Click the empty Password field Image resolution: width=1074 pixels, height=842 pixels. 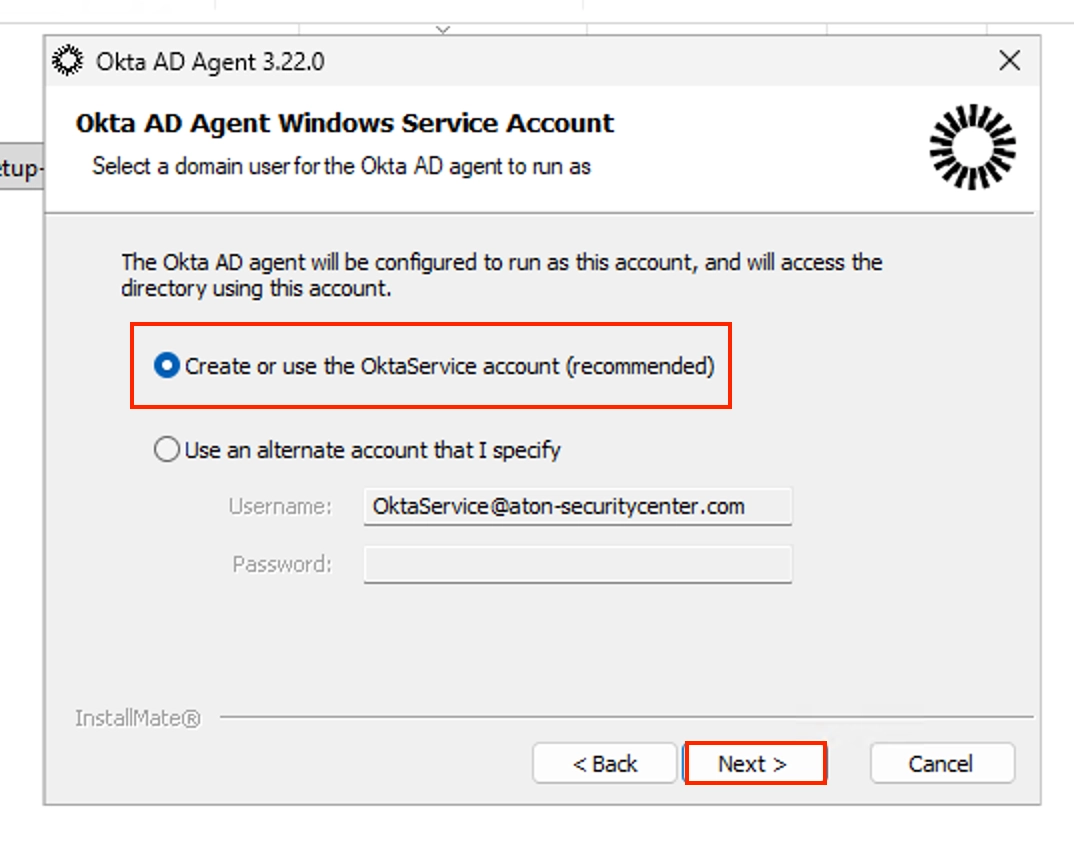(577, 564)
